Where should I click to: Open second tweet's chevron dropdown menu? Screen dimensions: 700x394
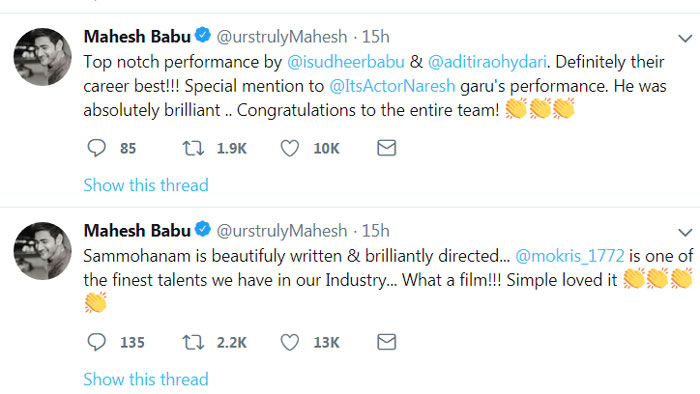(x=685, y=232)
